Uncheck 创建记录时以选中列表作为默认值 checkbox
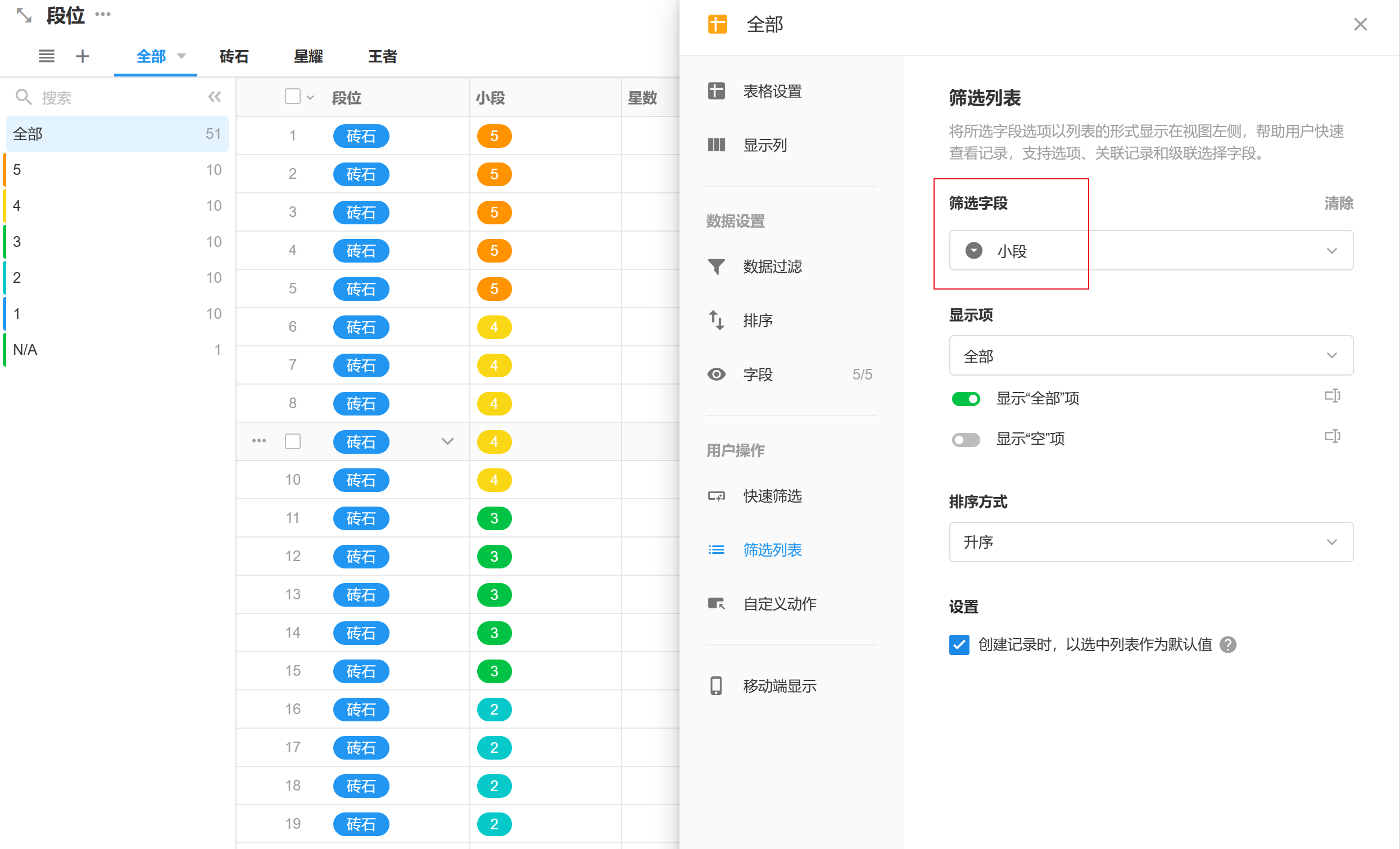 [x=959, y=644]
